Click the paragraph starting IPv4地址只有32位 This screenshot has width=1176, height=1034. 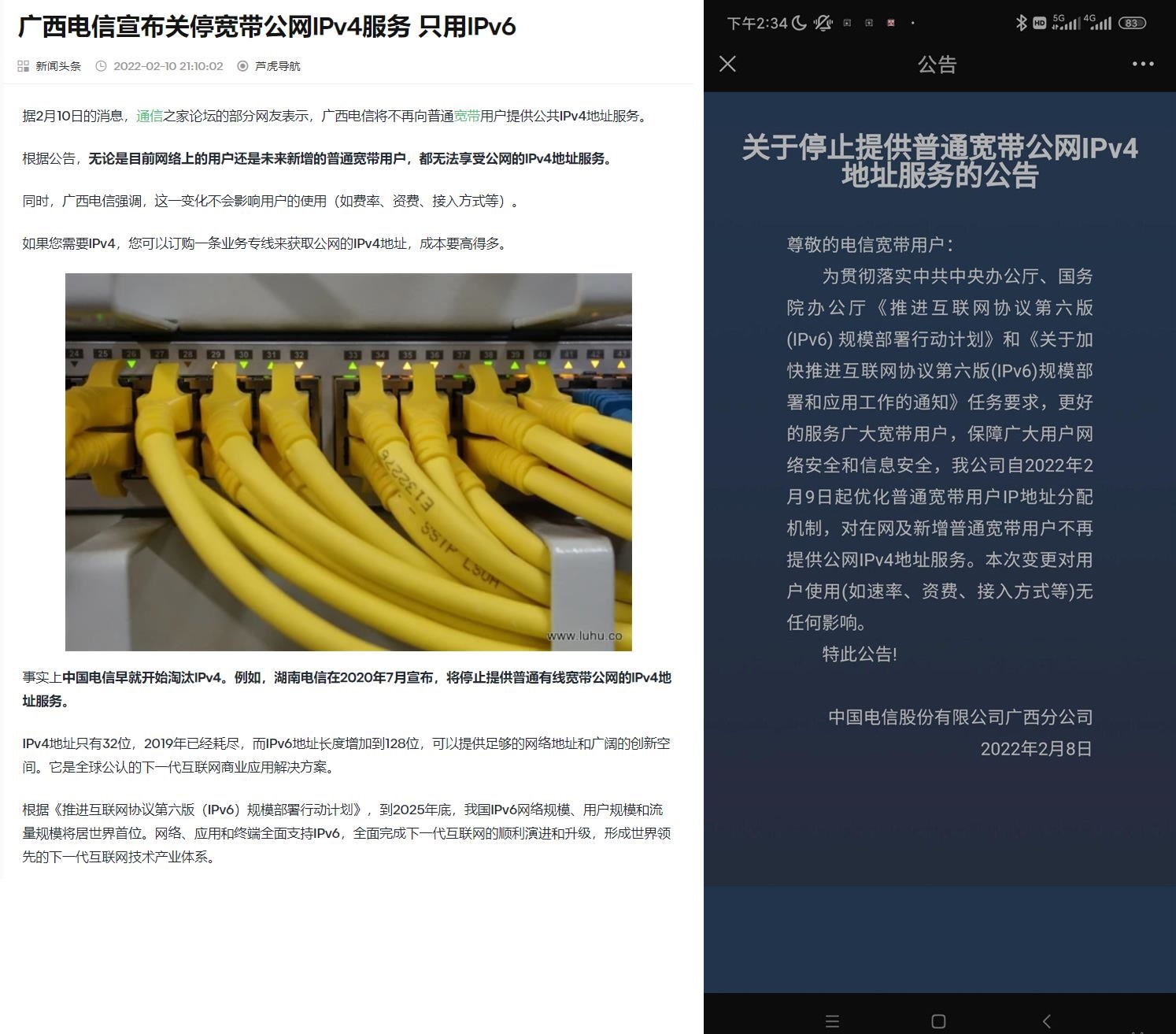(x=346, y=755)
